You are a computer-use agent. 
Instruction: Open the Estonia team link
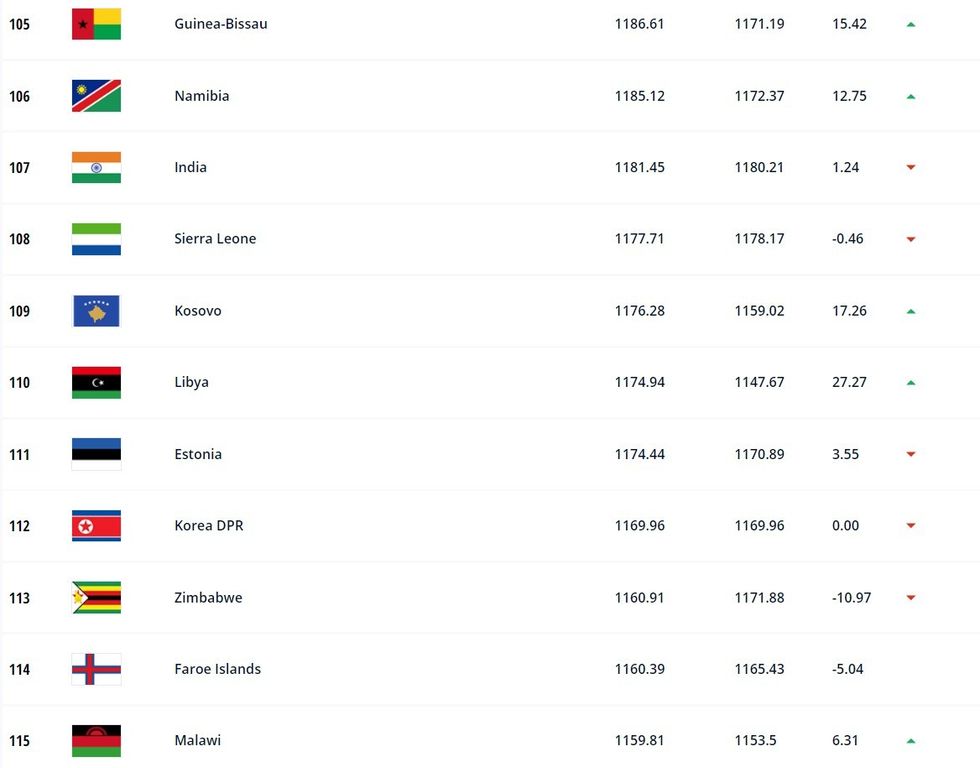pyautogui.click(x=198, y=454)
